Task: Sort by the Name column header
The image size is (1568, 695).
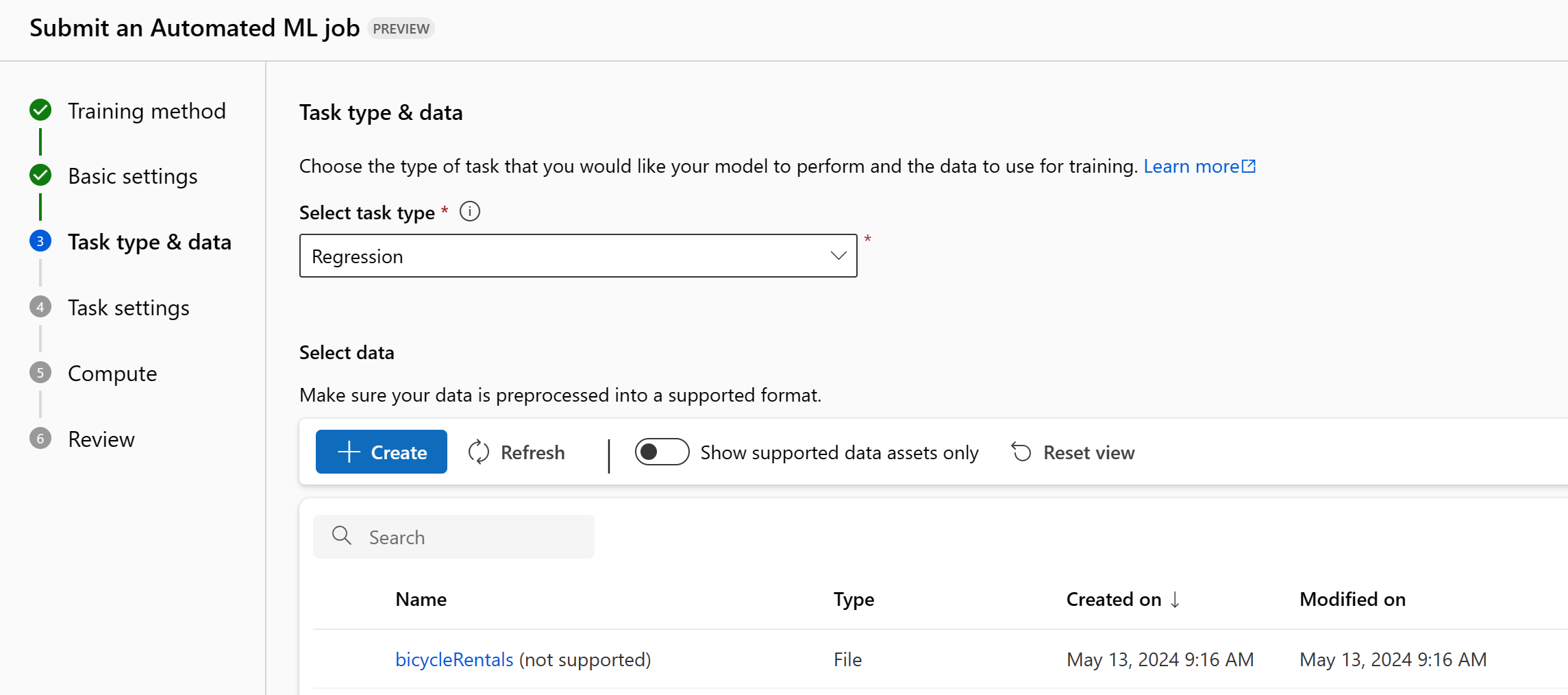Action: point(421,600)
